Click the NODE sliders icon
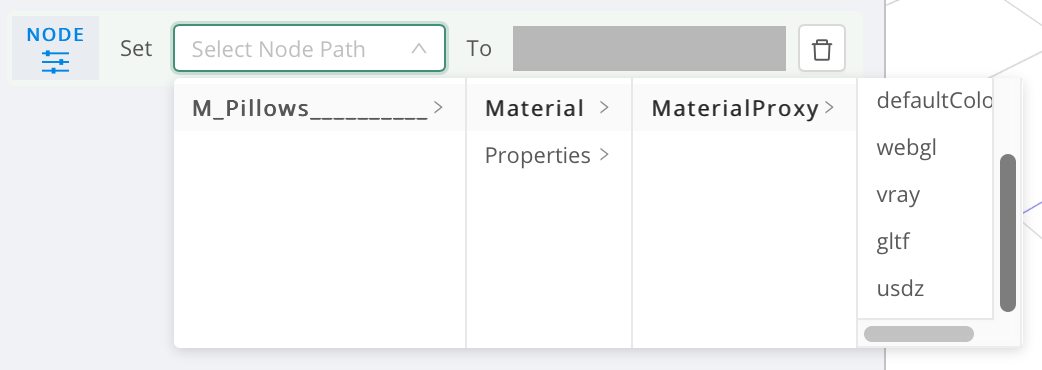Screen dimensions: 1042x370 55,61
